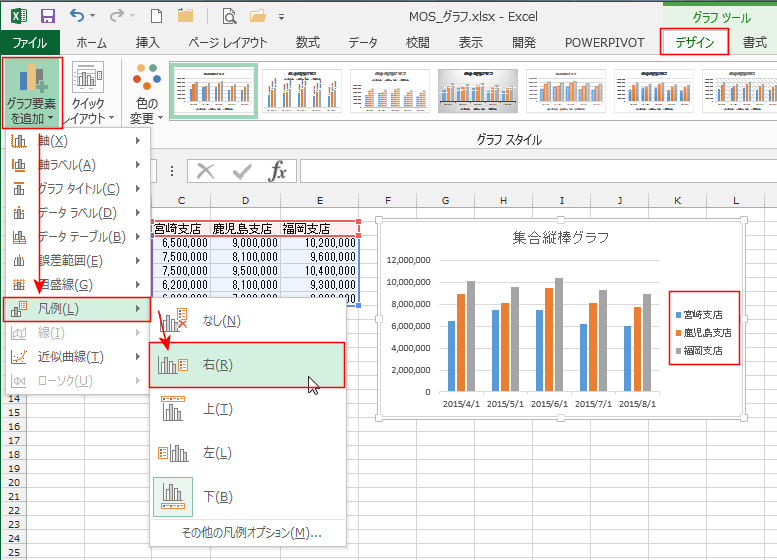
Task: Choose 右(R) legend position
Action: [x=246, y=365]
